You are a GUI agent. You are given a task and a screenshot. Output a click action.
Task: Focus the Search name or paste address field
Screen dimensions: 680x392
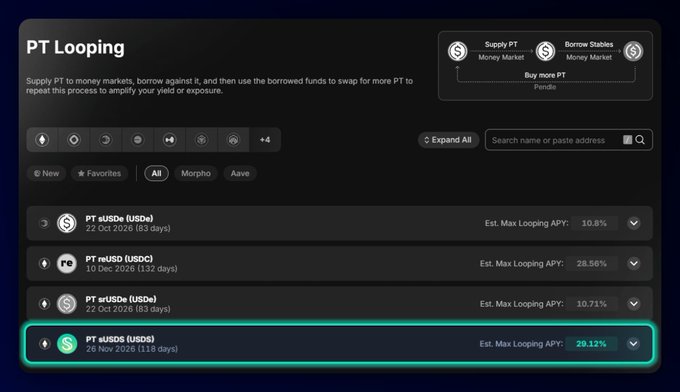point(569,140)
